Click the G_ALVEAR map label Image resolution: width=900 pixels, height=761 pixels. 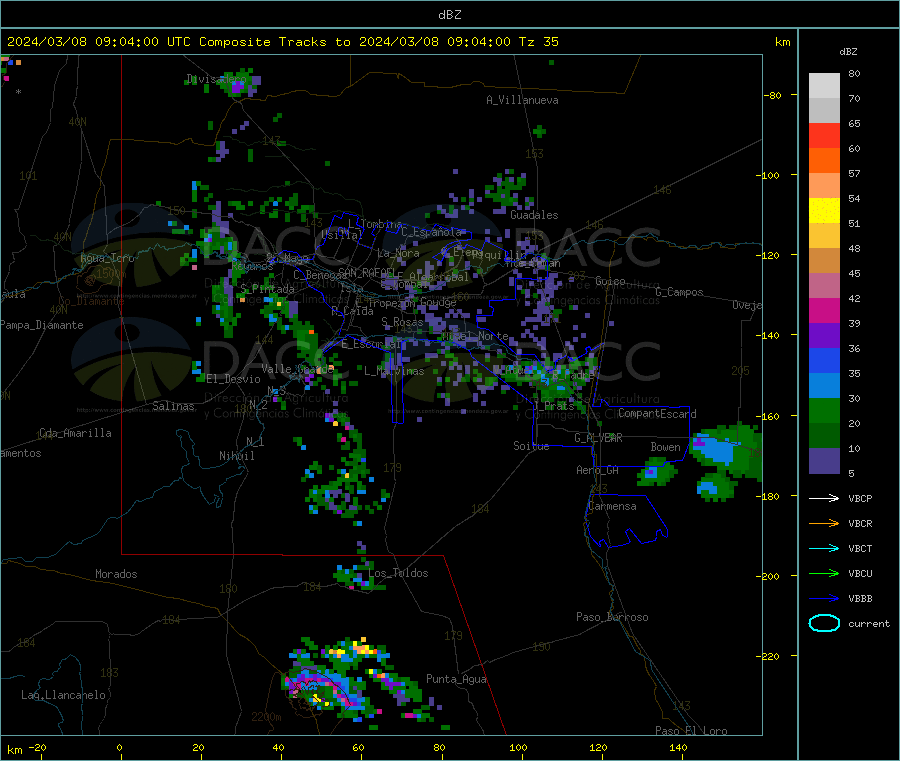598,438
